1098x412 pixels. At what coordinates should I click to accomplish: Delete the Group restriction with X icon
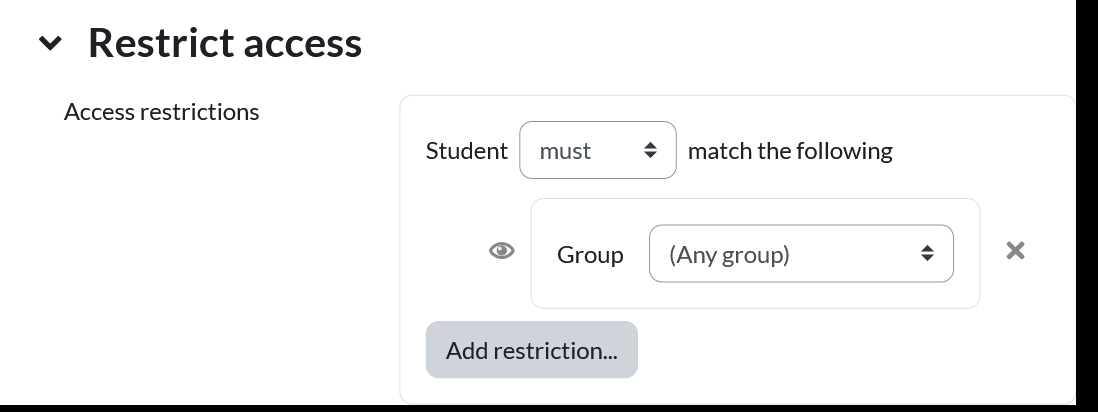click(x=1015, y=251)
